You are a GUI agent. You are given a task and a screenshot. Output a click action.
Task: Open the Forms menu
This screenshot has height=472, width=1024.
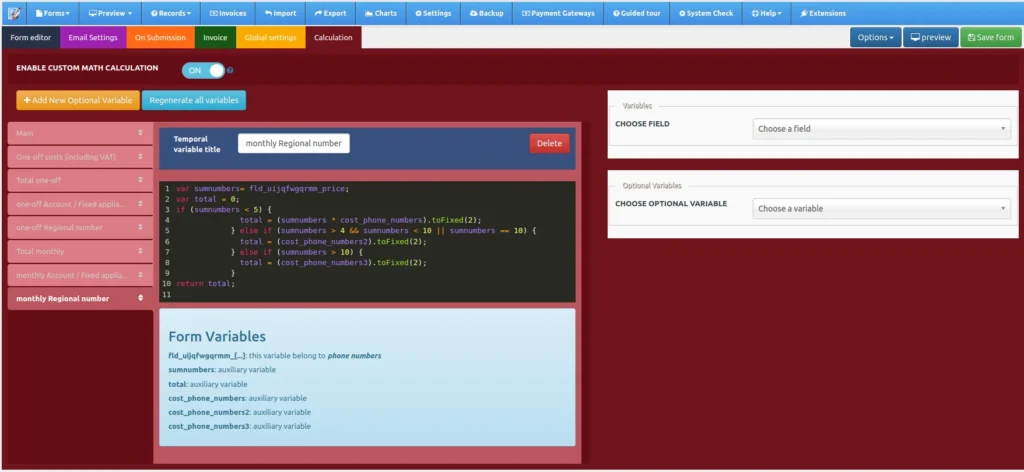coord(52,13)
